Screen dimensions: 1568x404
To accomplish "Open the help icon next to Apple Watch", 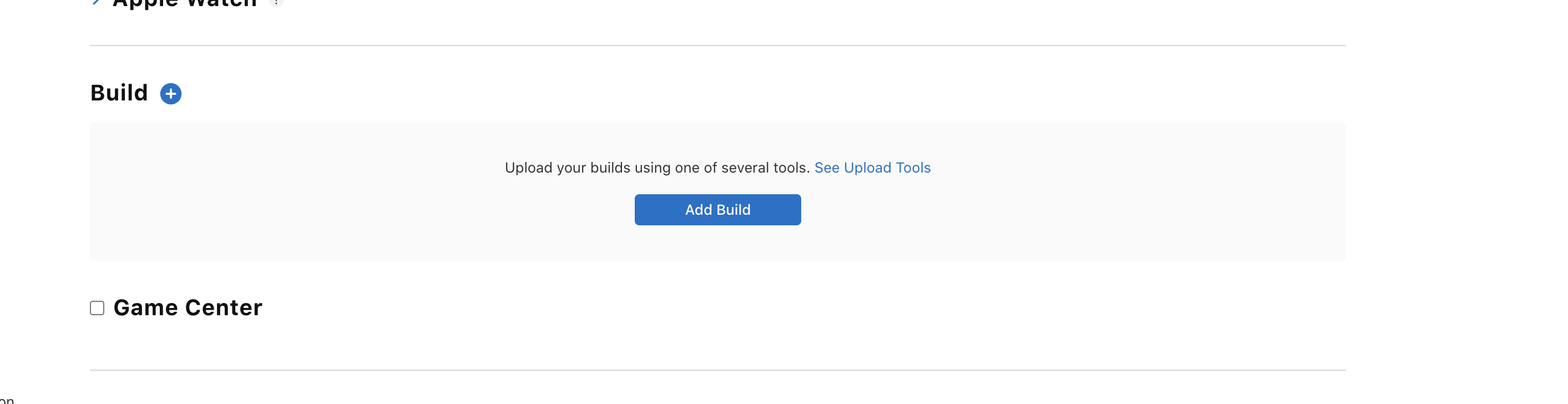I will click(276, 2).
